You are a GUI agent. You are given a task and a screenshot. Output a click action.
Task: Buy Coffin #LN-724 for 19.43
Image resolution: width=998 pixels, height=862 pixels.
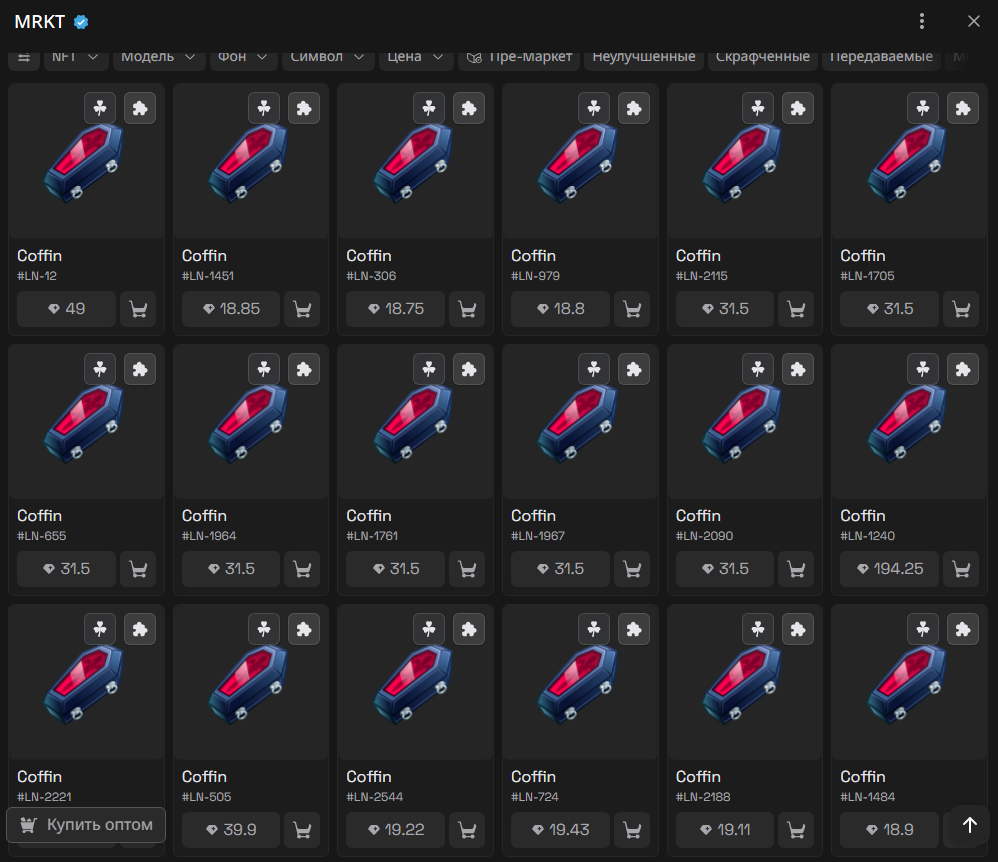(x=560, y=830)
